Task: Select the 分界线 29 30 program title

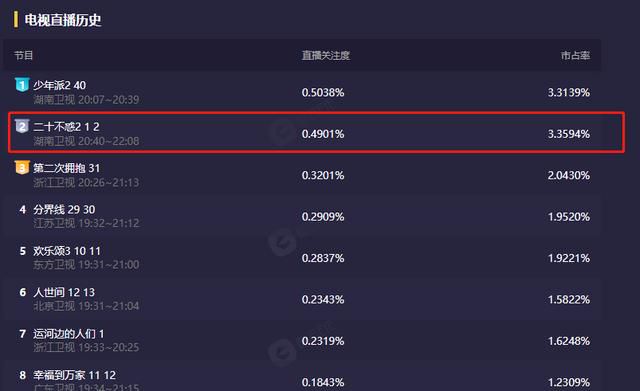Action: [x=64, y=210]
